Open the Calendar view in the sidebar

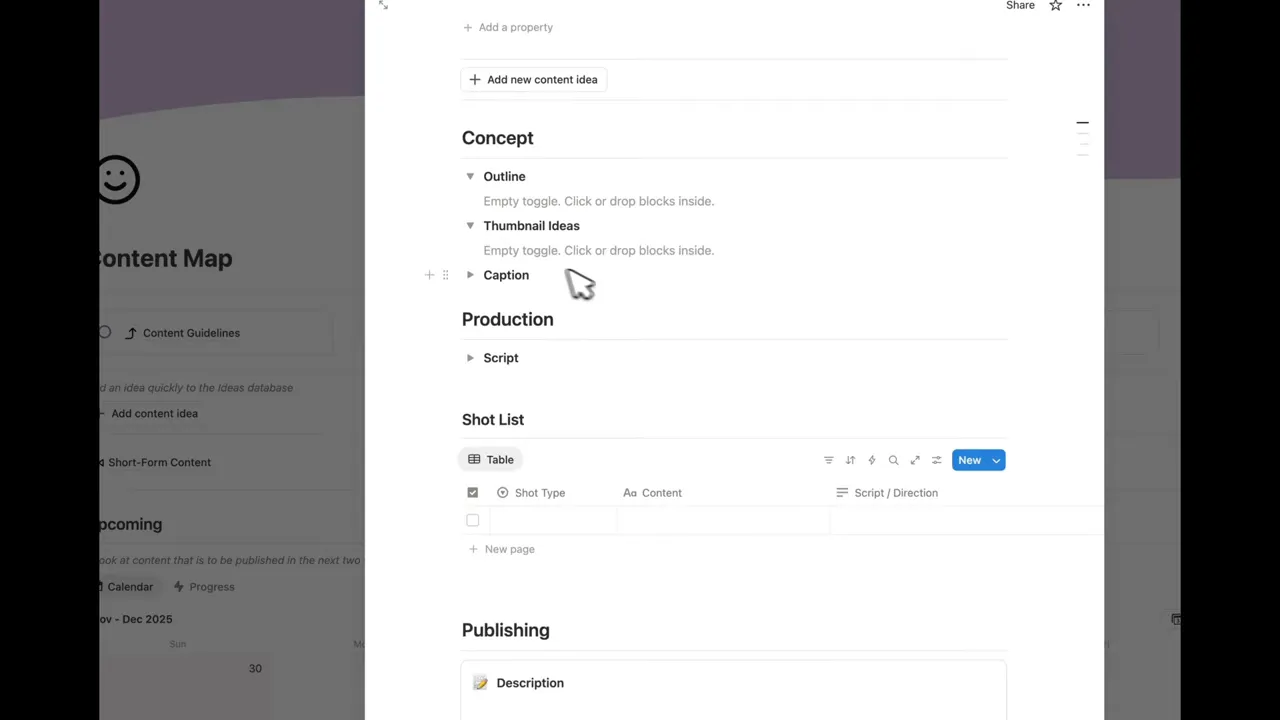click(129, 587)
